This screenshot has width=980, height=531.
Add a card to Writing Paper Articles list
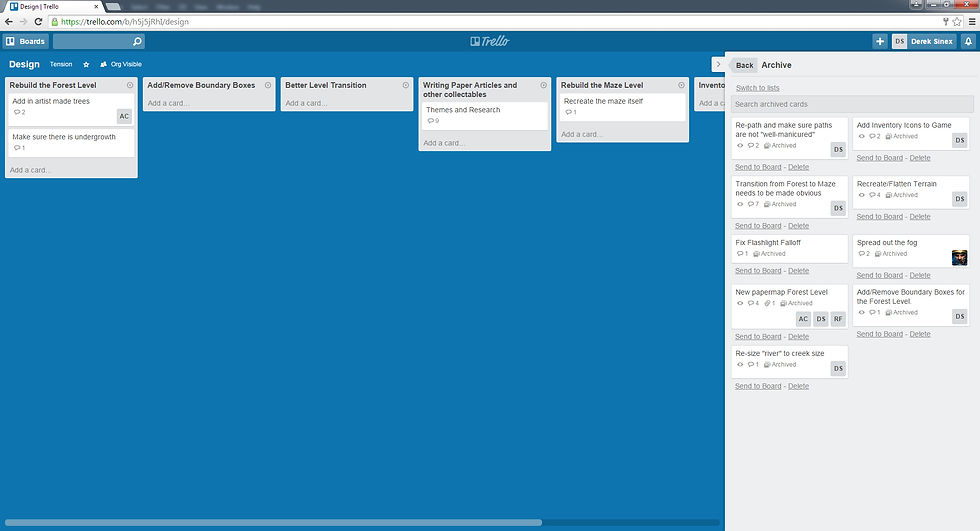coord(444,143)
